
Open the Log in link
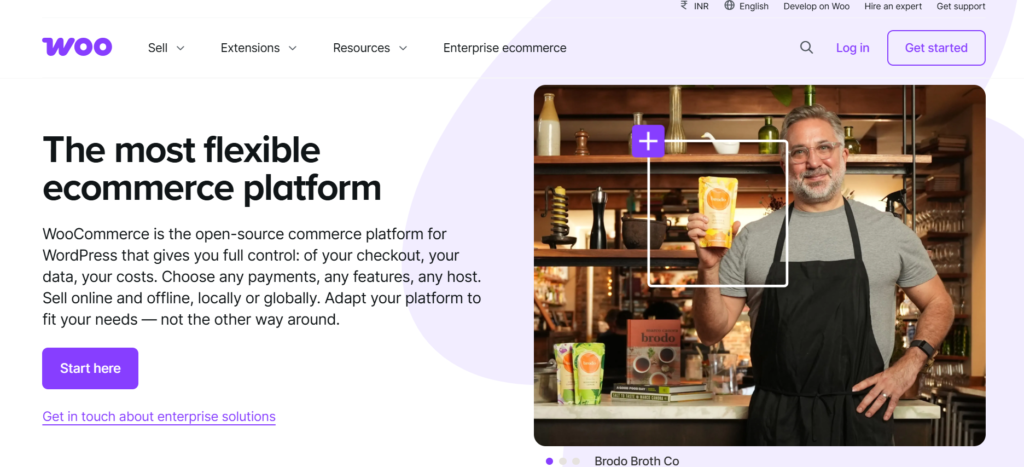(852, 48)
